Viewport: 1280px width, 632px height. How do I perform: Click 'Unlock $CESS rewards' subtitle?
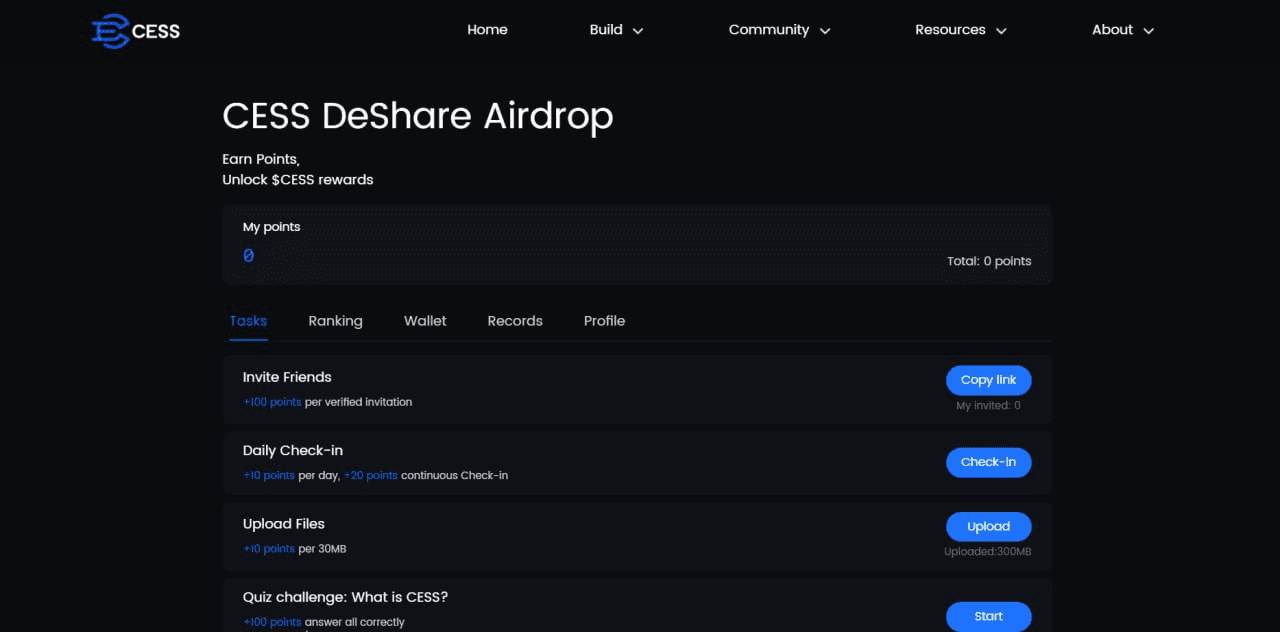[x=298, y=180]
